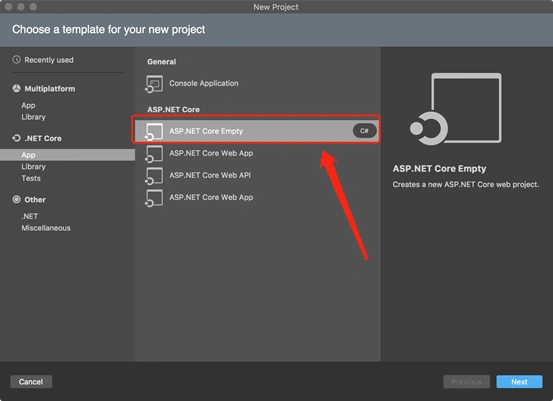The height and width of the screenshot is (401, 553).
Task: Click the ASP.NET Core Web API template icon
Action: 154,176
